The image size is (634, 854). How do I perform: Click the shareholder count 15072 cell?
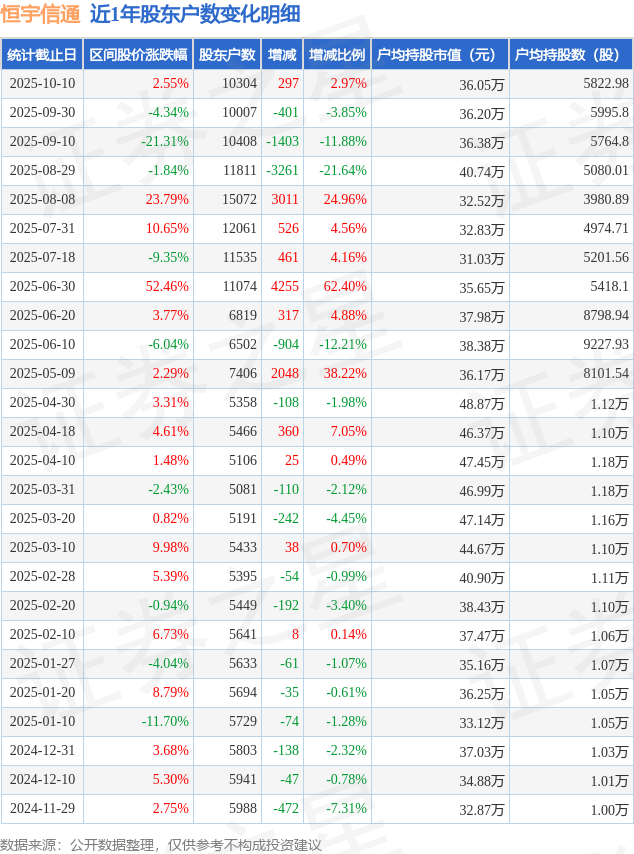coord(239,200)
